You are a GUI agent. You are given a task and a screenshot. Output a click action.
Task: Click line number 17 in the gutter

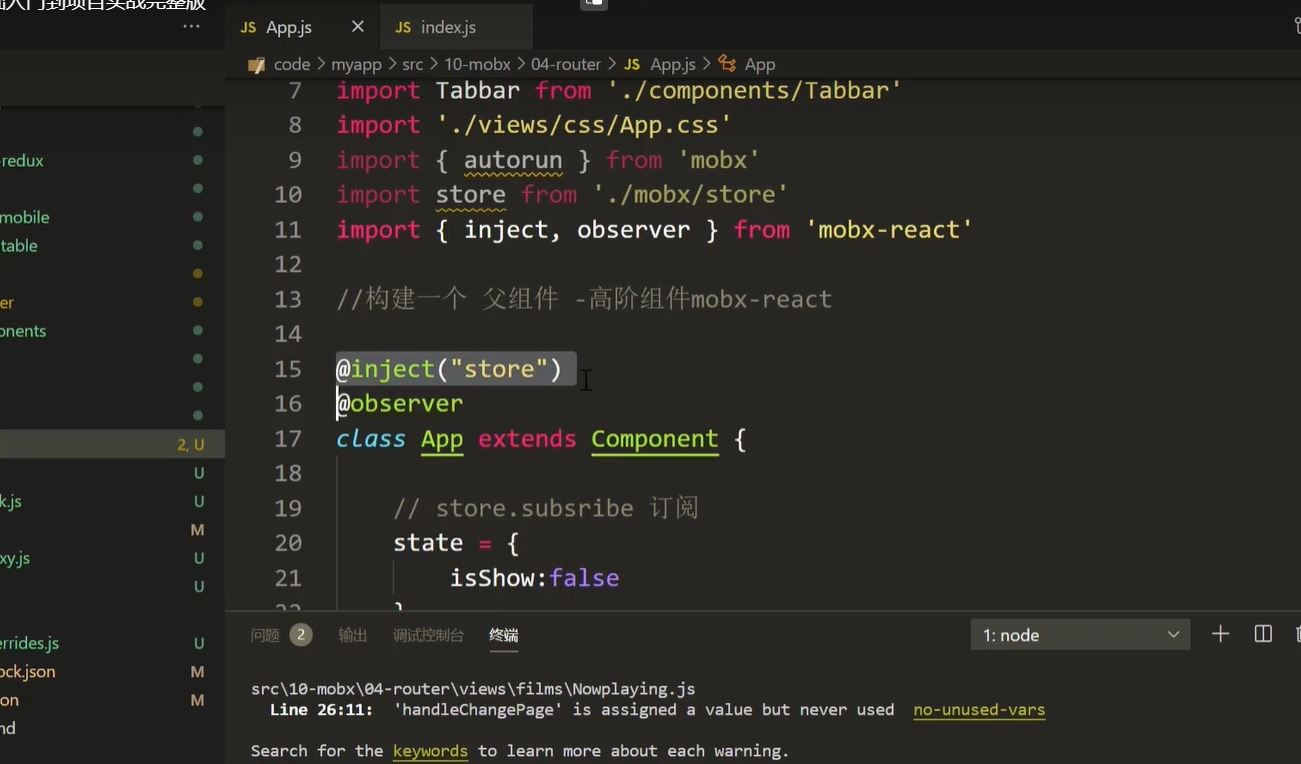(288, 439)
